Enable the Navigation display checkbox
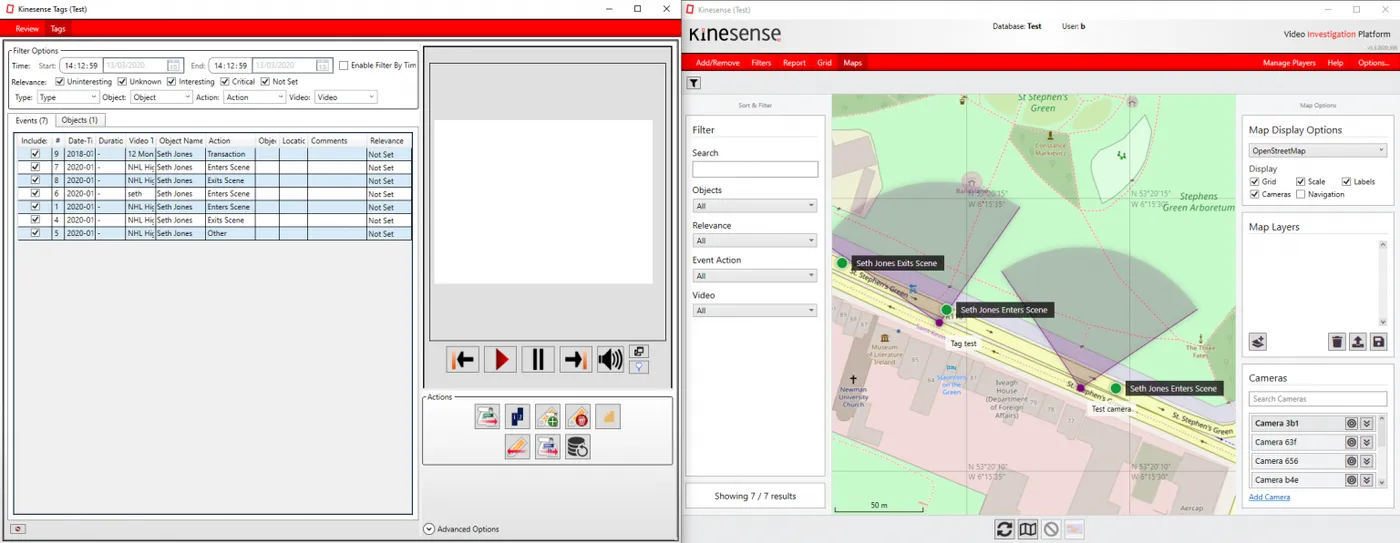The width and height of the screenshot is (1400, 543). 1300,194
